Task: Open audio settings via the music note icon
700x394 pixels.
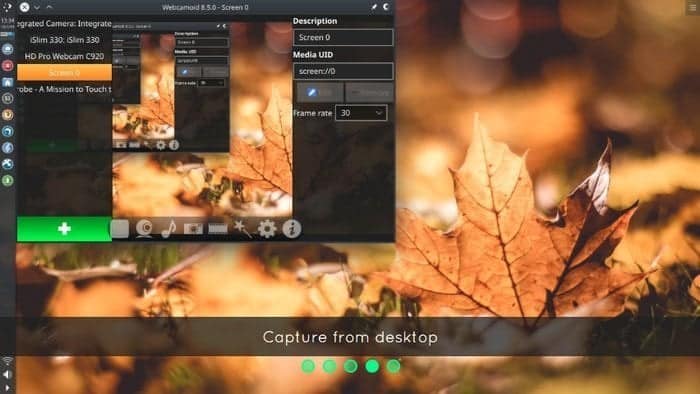Action: point(168,229)
